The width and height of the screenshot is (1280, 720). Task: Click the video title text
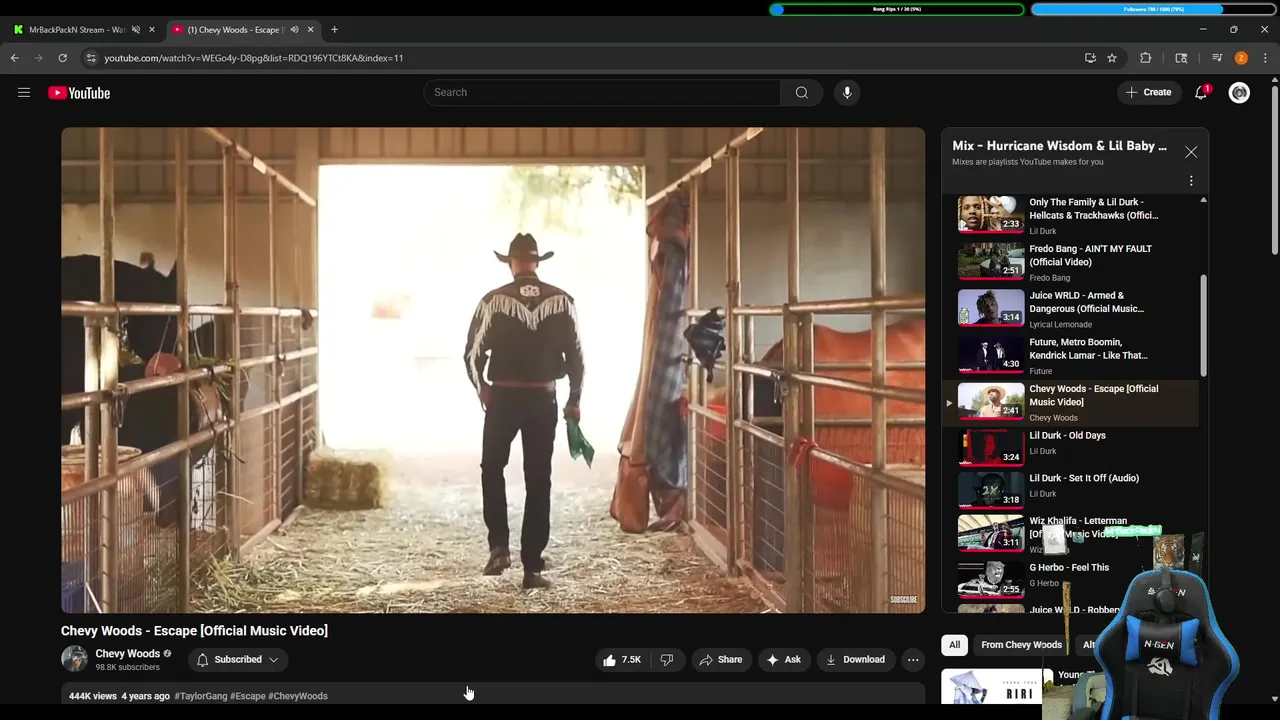[x=194, y=631]
